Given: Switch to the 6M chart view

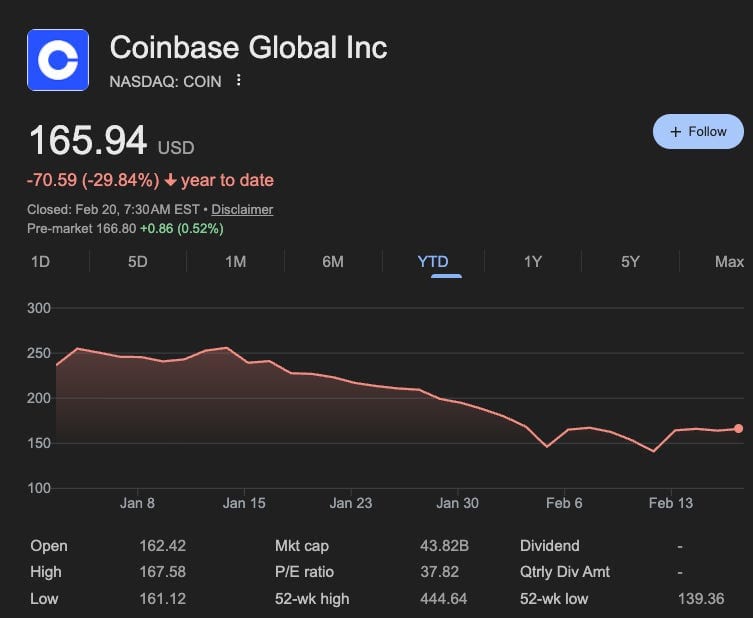Looking at the screenshot, I should click(x=333, y=262).
